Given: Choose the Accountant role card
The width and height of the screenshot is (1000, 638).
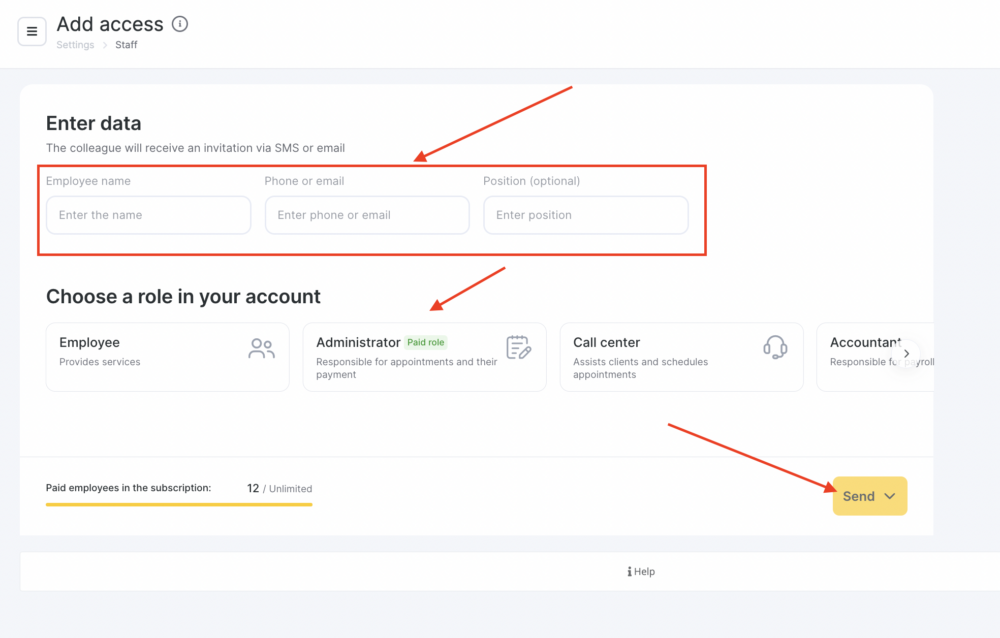Looking at the screenshot, I should [x=875, y=357].
